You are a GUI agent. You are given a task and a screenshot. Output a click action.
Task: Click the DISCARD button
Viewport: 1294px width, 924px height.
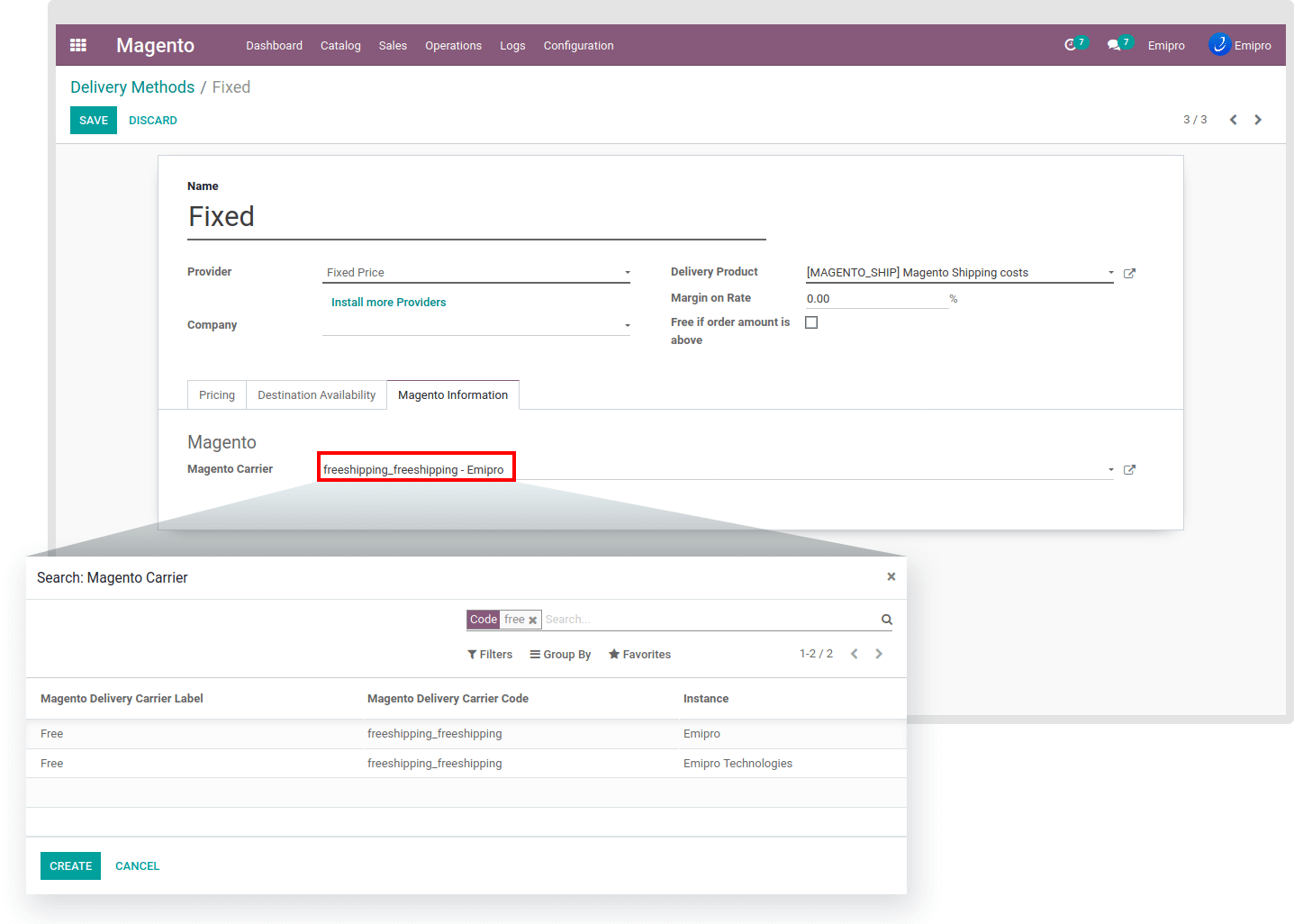click(x=153, y=121)
